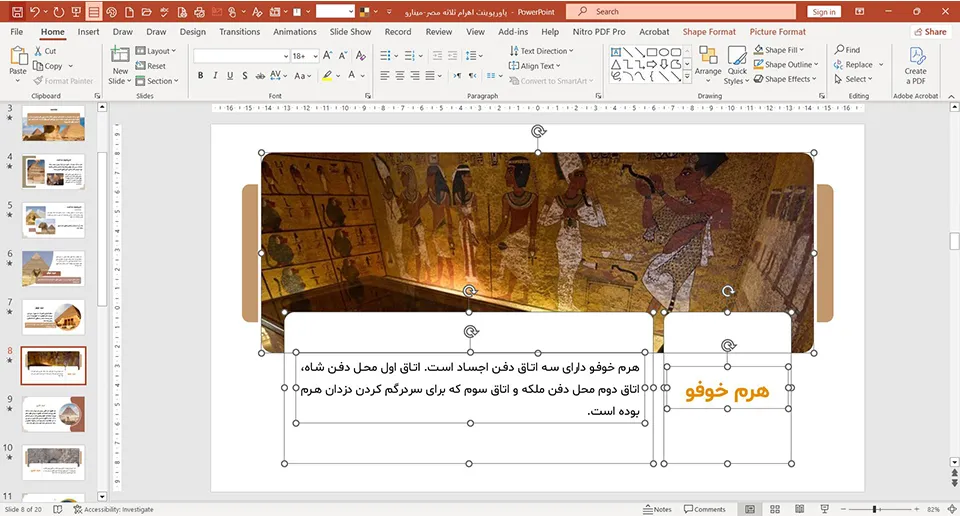Switch to Shape Format tab

(709, 32)
